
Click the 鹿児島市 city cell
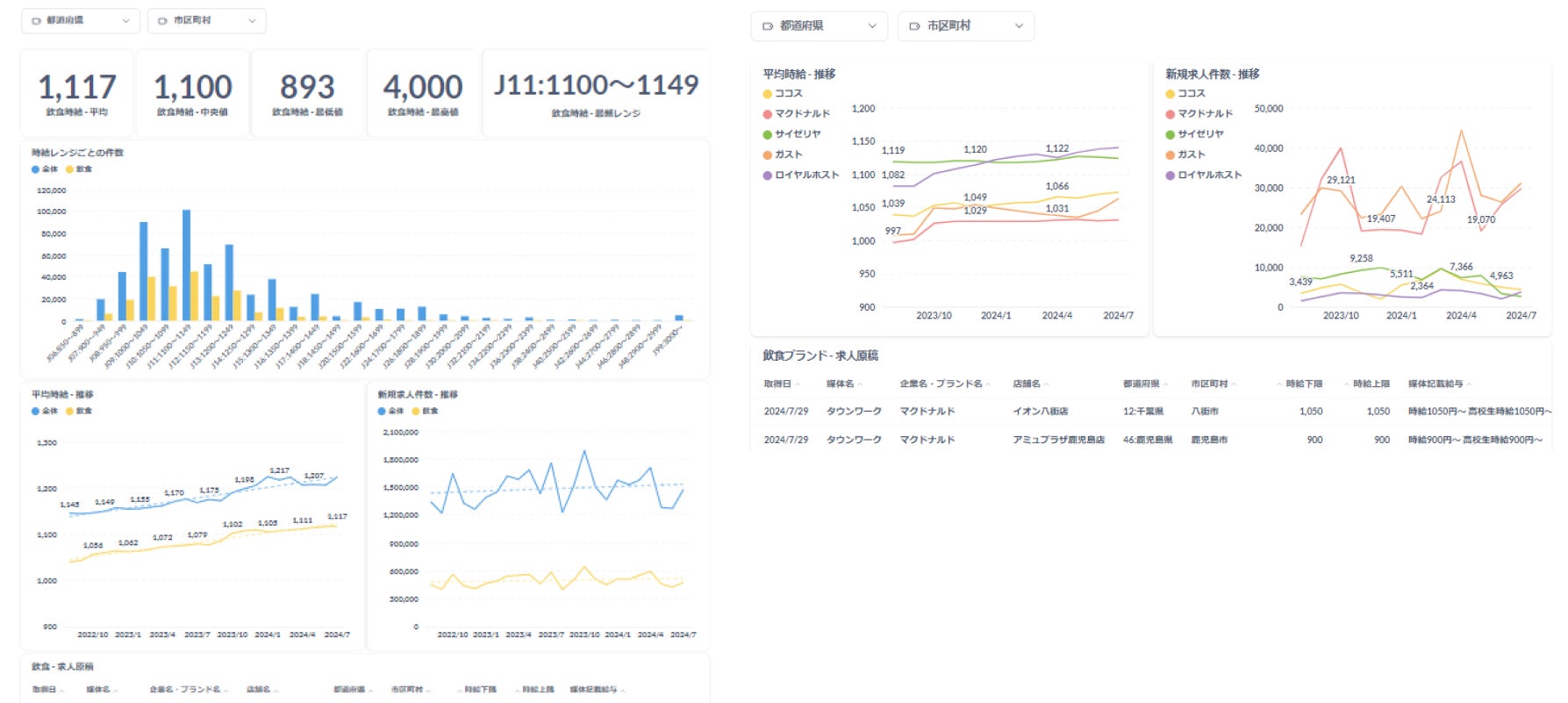click(x=1209, y=440)
